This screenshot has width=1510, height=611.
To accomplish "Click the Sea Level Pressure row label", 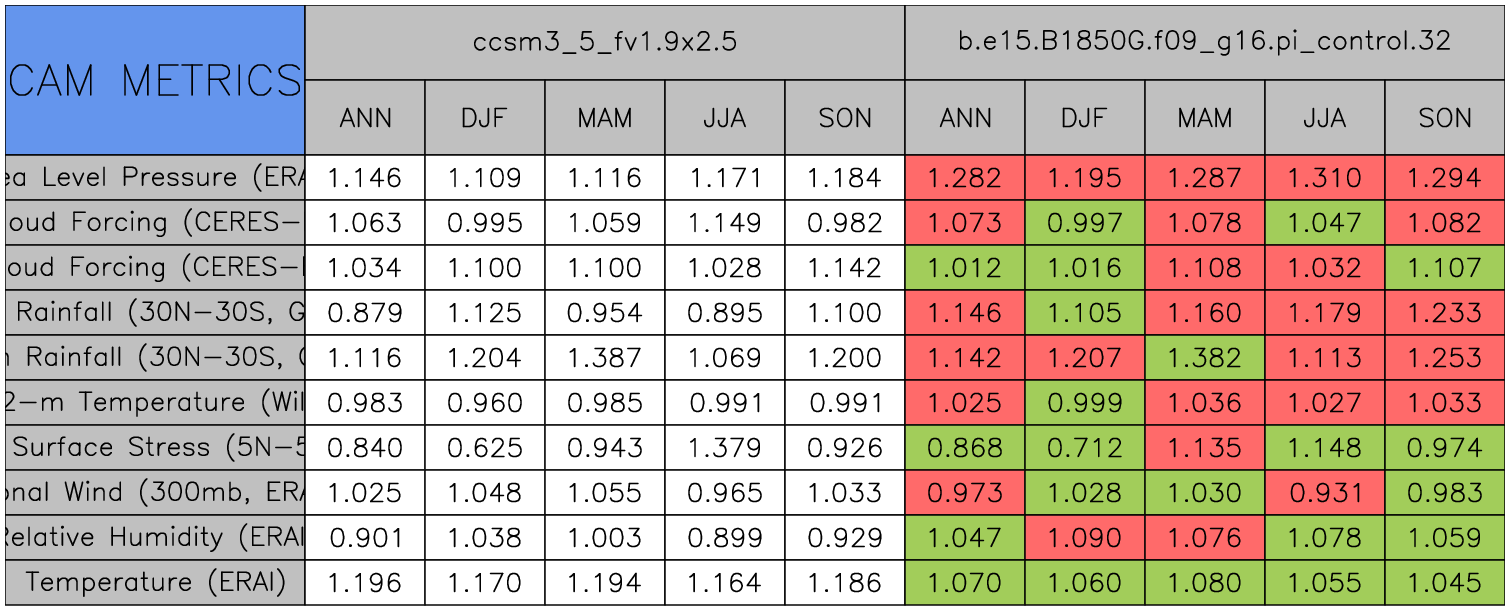I will click(155, 178).
